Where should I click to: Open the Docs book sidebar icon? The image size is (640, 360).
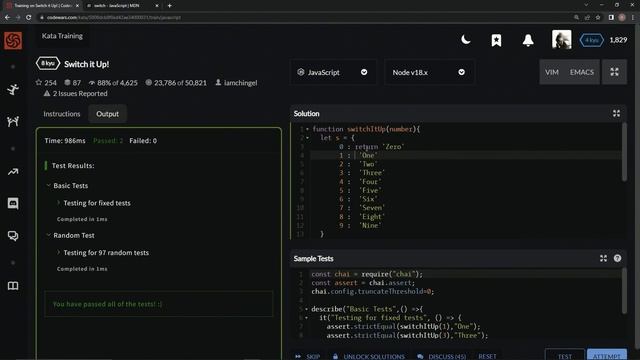(13, 286)
